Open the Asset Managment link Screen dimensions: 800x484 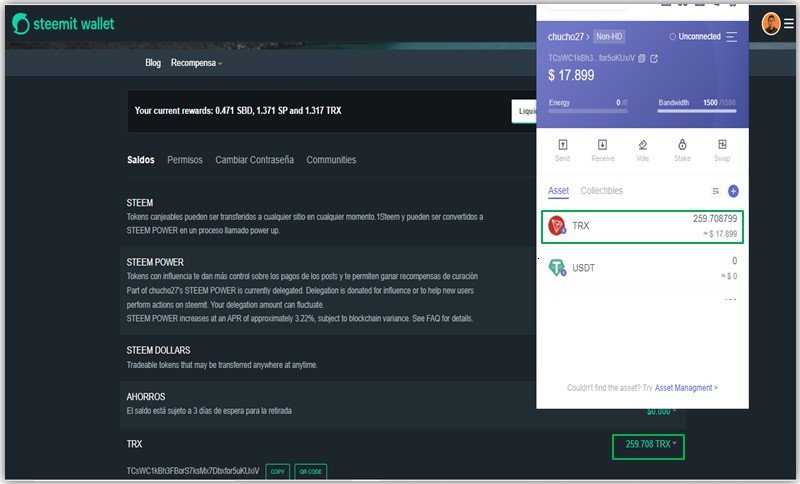click(x=686, y=388)
